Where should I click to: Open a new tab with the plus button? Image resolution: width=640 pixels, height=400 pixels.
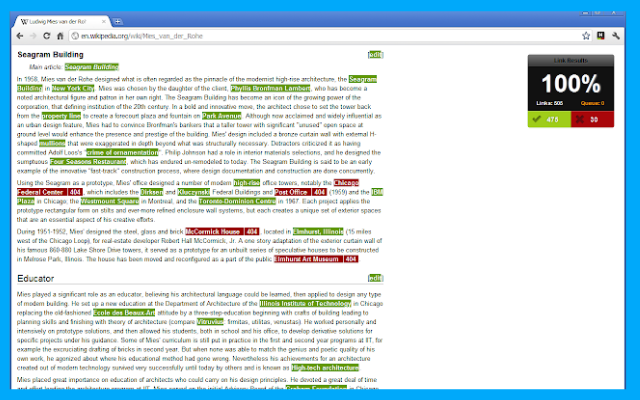118,22
